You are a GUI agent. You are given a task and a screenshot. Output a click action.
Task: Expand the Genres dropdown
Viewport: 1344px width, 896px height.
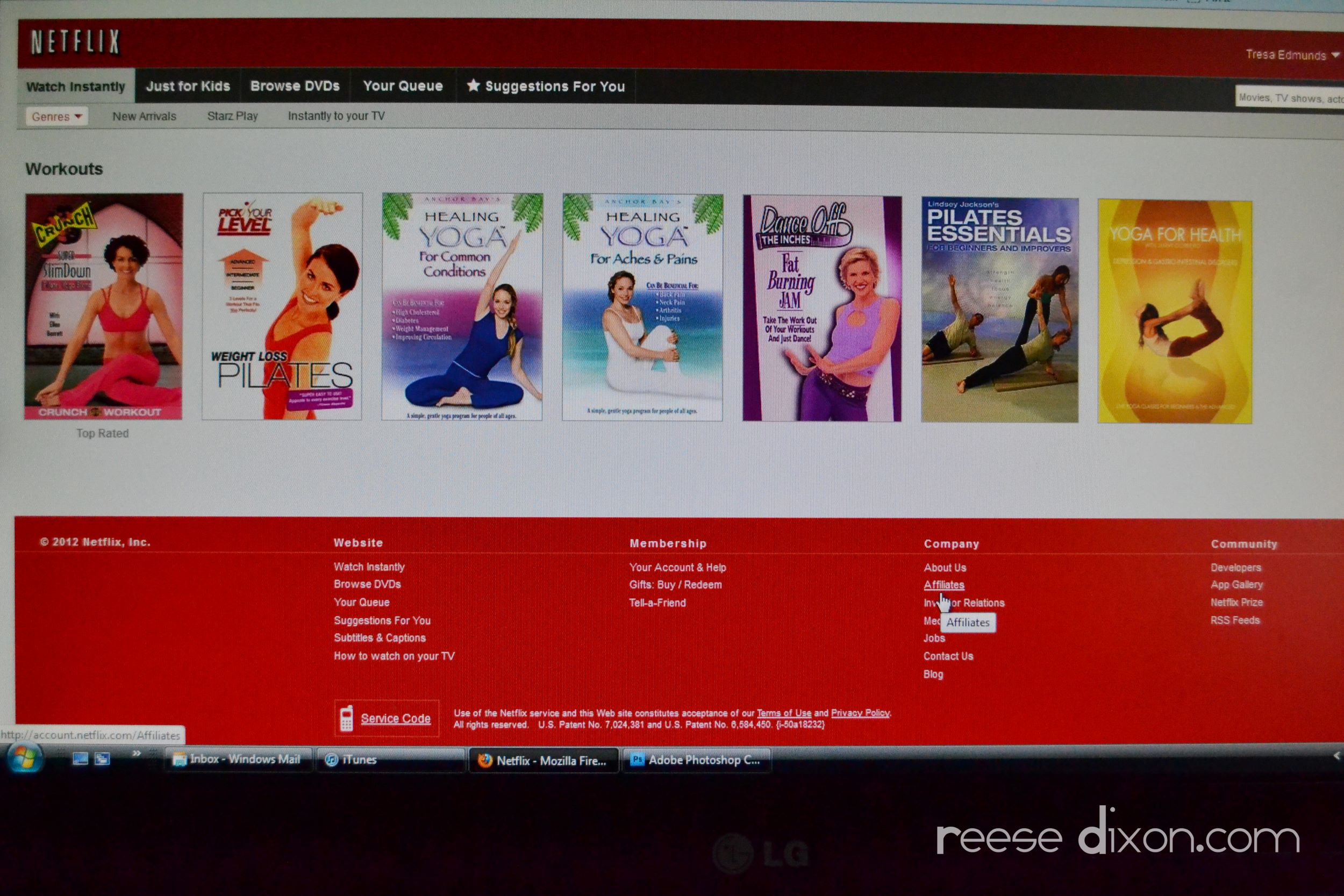click(x=56, y=117)
